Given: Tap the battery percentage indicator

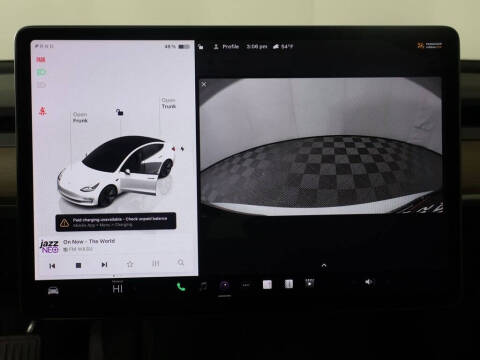Looking at the screenshot, I should (177, 46).
